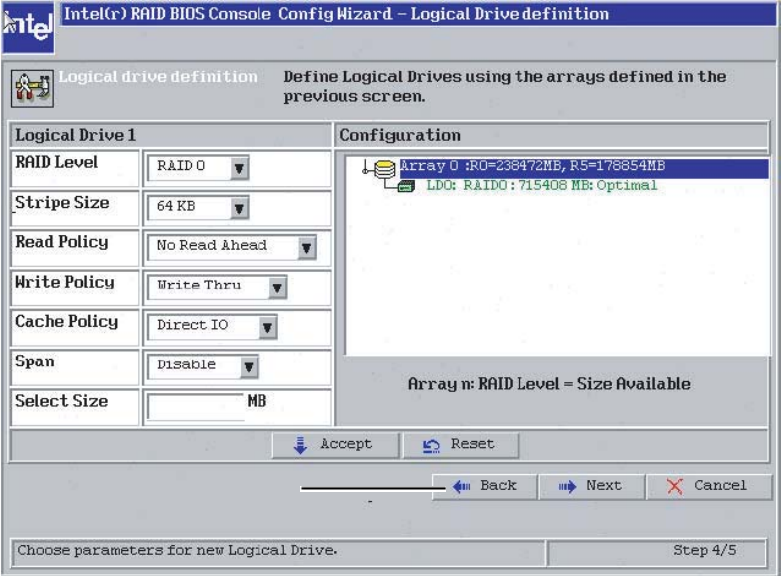
Task: Click the Read Policy label
Action: (x=62, y=242)
